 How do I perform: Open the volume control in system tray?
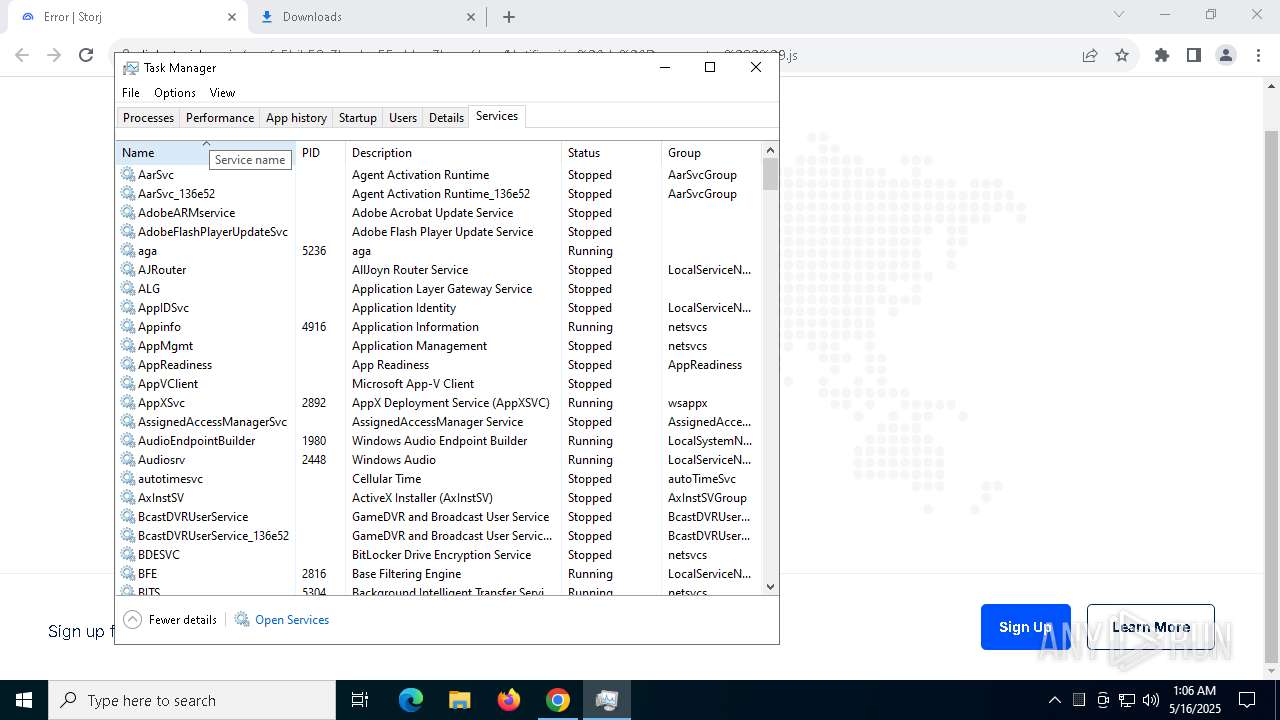click(x=1151, y=700)
